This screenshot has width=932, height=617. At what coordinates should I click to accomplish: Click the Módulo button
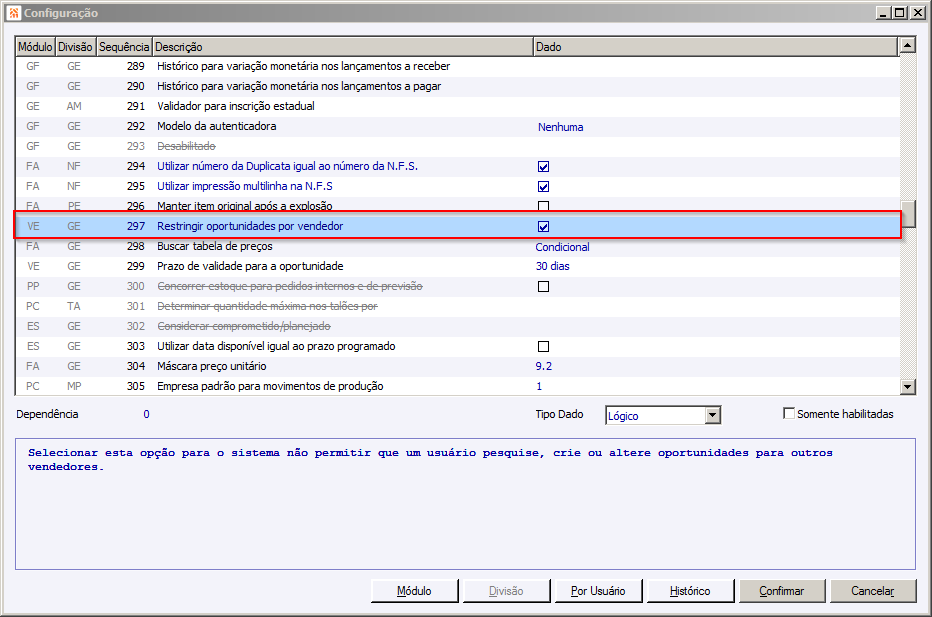(414, 591)
